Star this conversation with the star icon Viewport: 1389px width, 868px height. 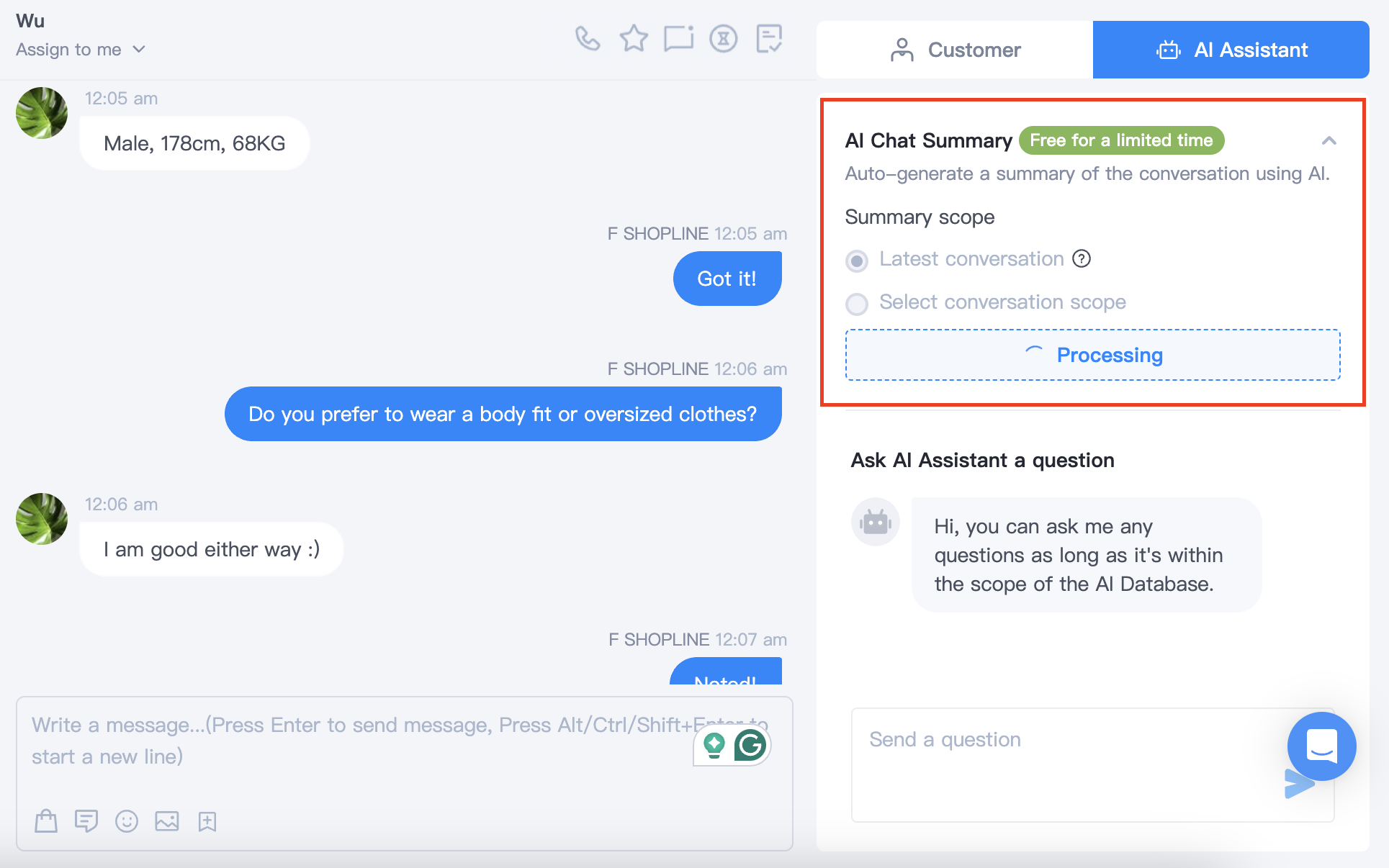click(x=634, y=39)
